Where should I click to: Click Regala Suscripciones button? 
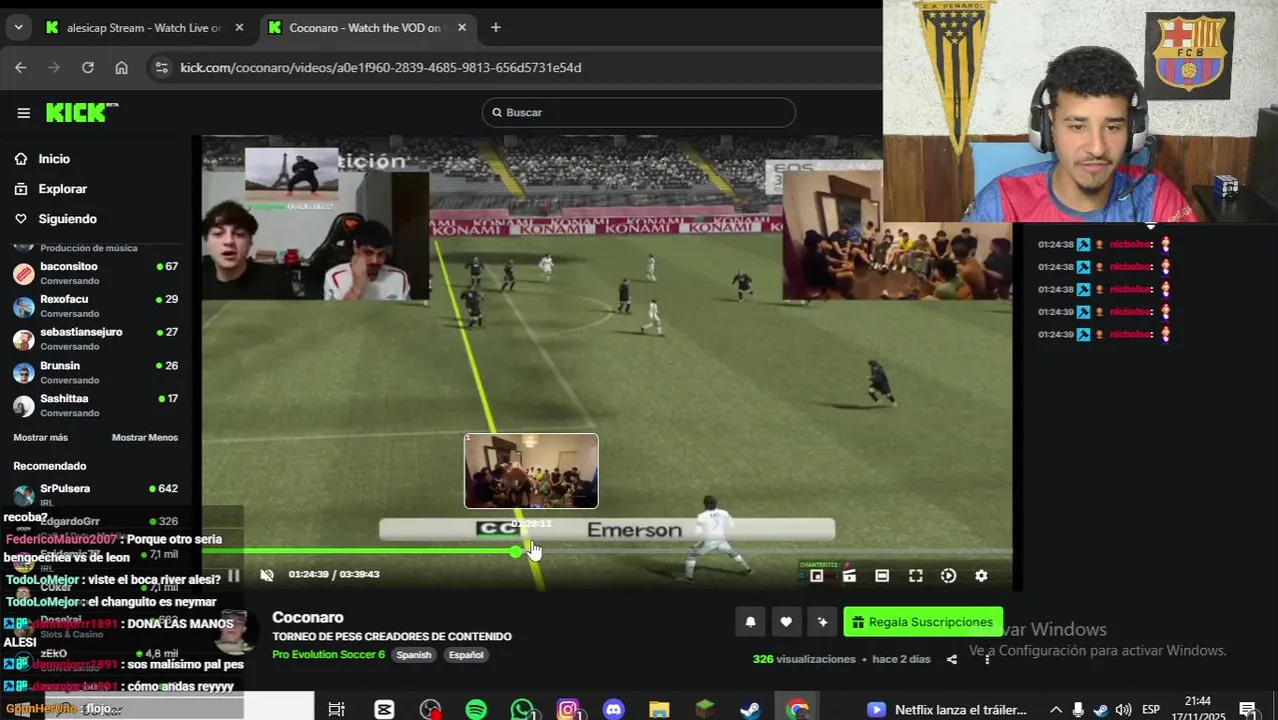pos(923,622)
